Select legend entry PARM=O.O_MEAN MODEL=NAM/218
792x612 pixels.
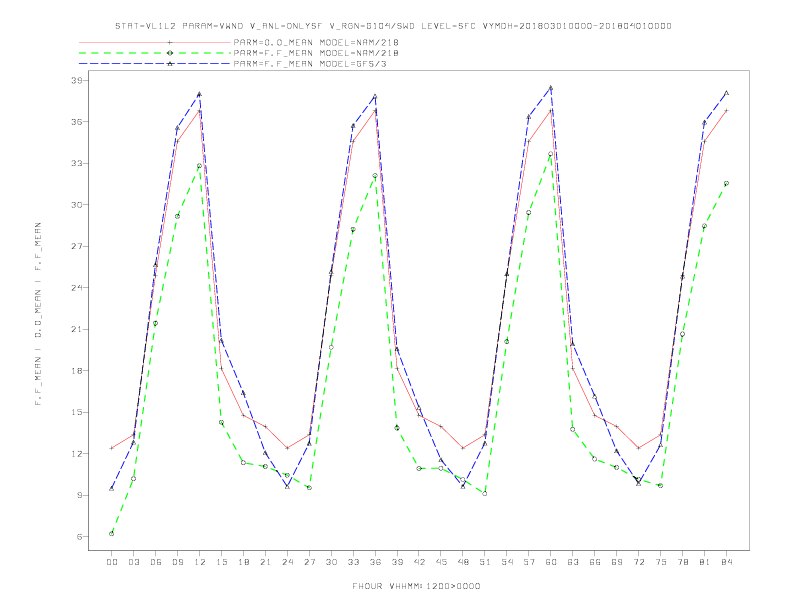click(316, 42)
